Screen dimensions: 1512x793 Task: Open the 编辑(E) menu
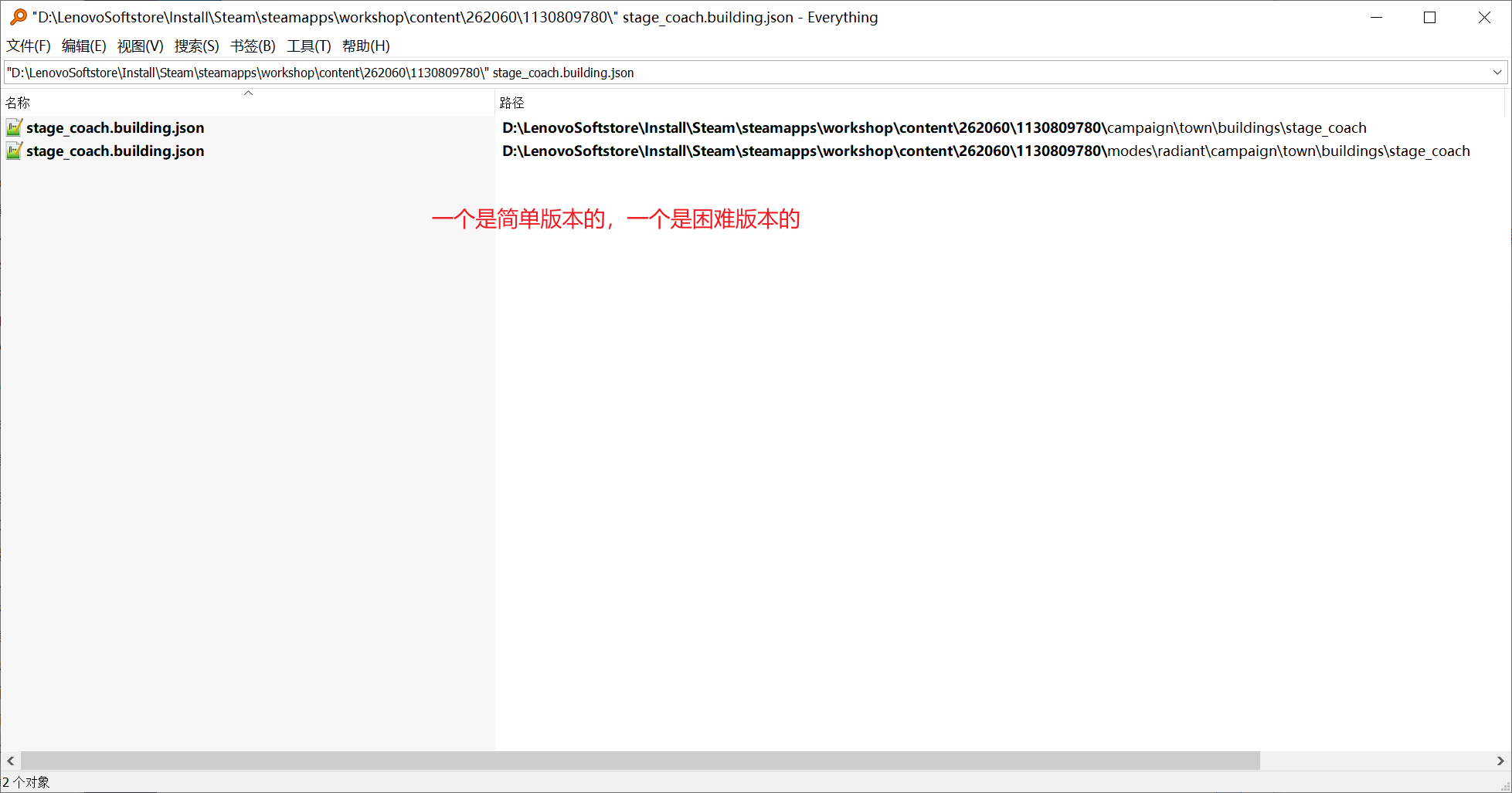(x=83, y=46)
